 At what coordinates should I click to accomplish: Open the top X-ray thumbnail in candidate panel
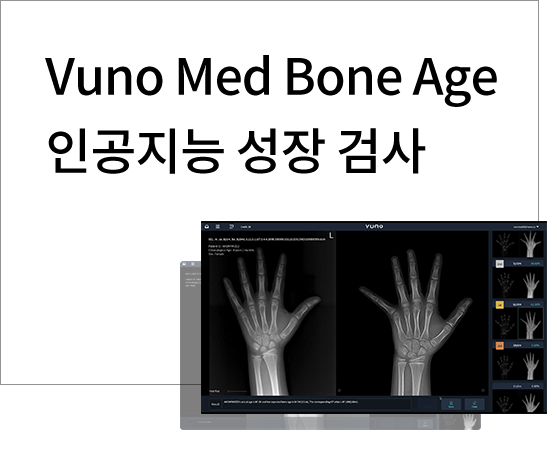[x=531, y=244]
